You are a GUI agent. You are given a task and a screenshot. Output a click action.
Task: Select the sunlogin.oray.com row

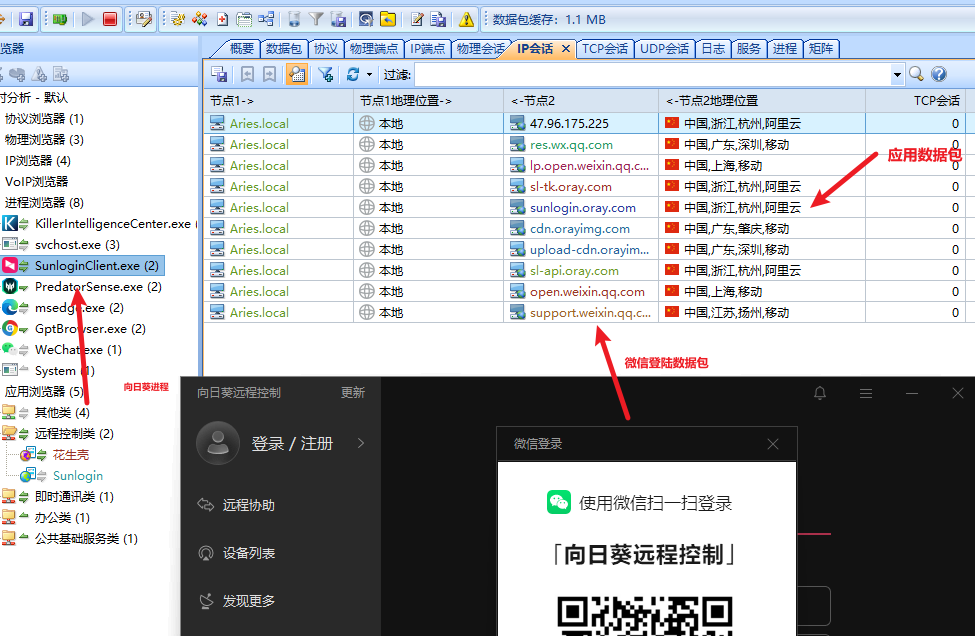point(585,208)
